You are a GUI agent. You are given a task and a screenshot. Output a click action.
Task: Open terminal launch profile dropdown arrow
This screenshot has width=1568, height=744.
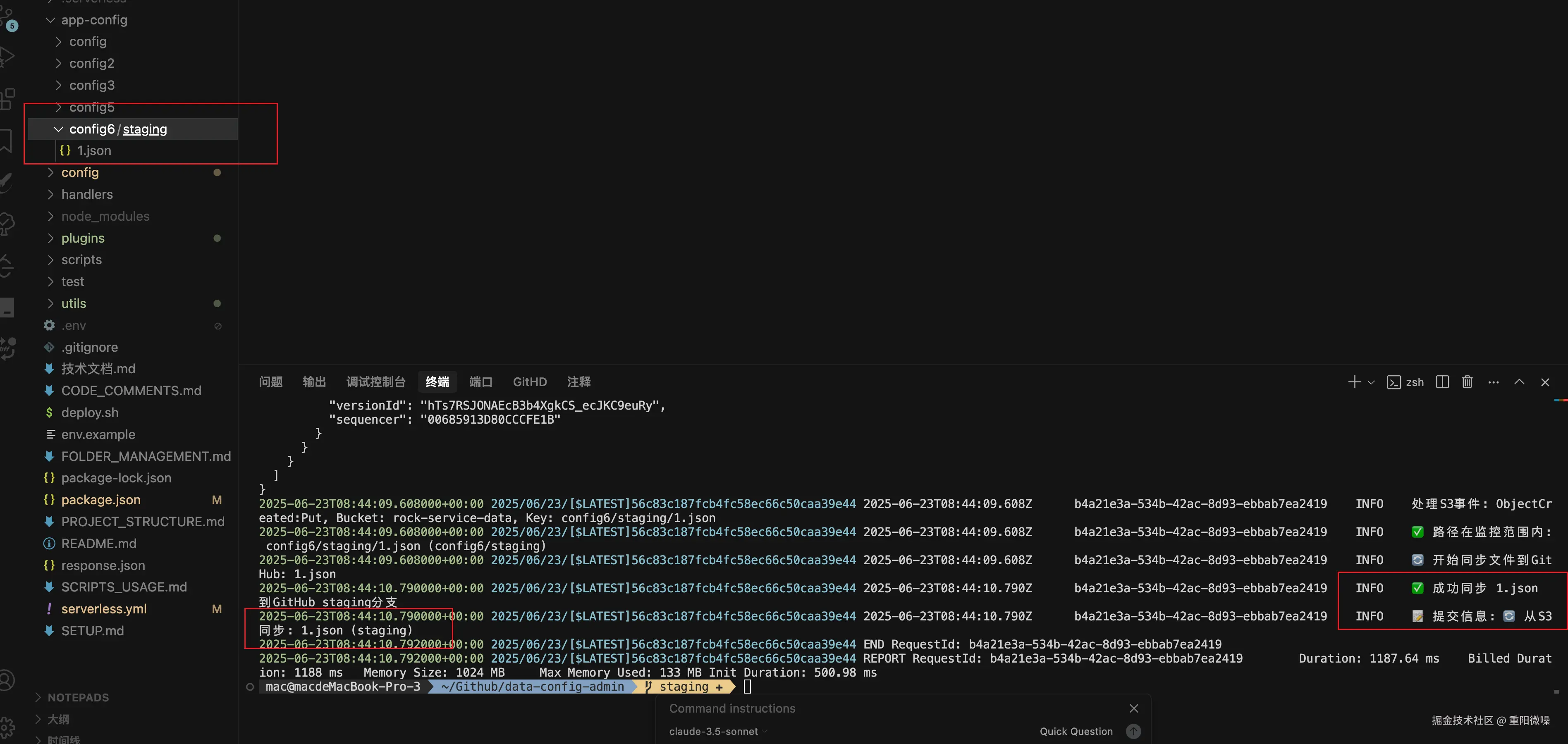click(1371, 383)
